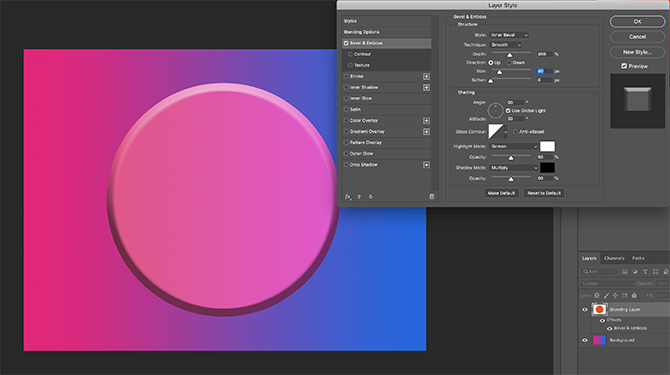Enable the Outer Glow effect
670x375 pixels.
[346, 154]
